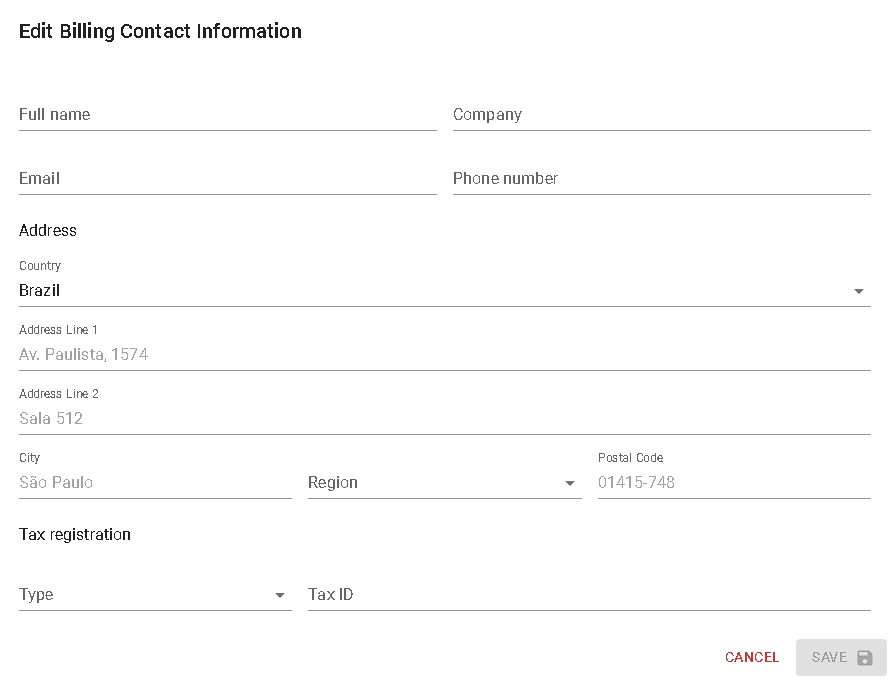This screenshot has height=679, width=892.
Task: Click the Address Line 1 input
Action: (x=444, y=355)
